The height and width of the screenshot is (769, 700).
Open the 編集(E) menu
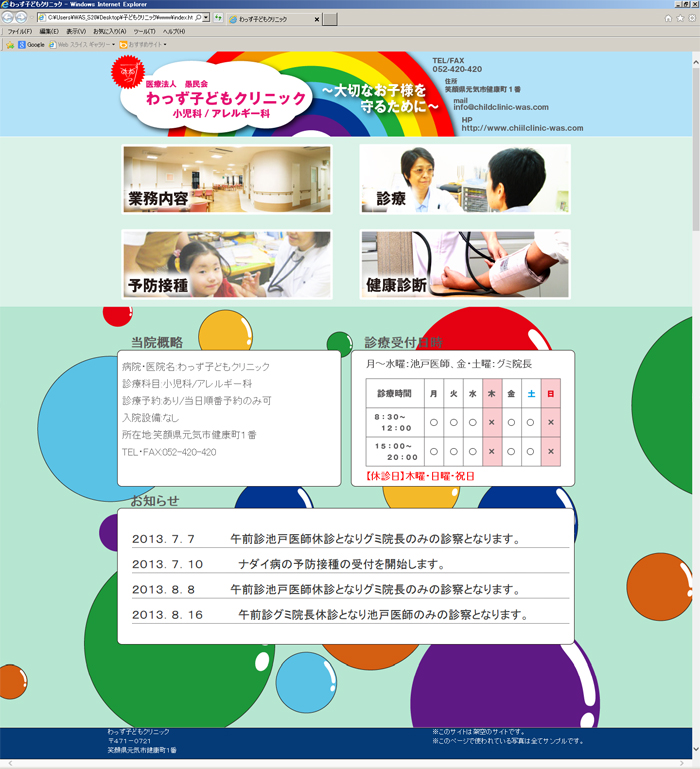coord(49,31)
